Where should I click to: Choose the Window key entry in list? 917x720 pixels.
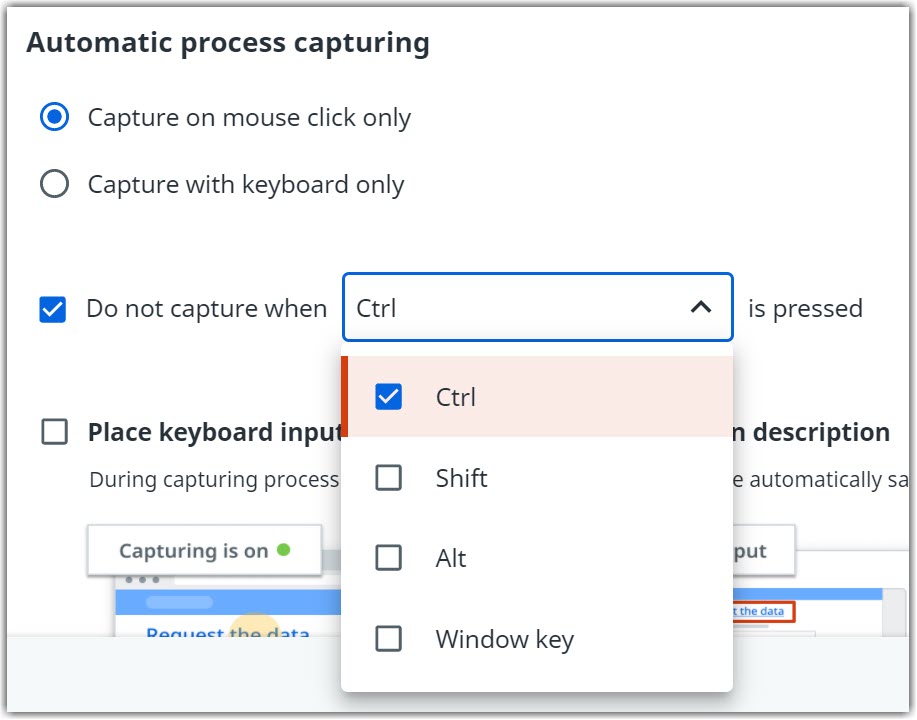click(x=537, y=639)
